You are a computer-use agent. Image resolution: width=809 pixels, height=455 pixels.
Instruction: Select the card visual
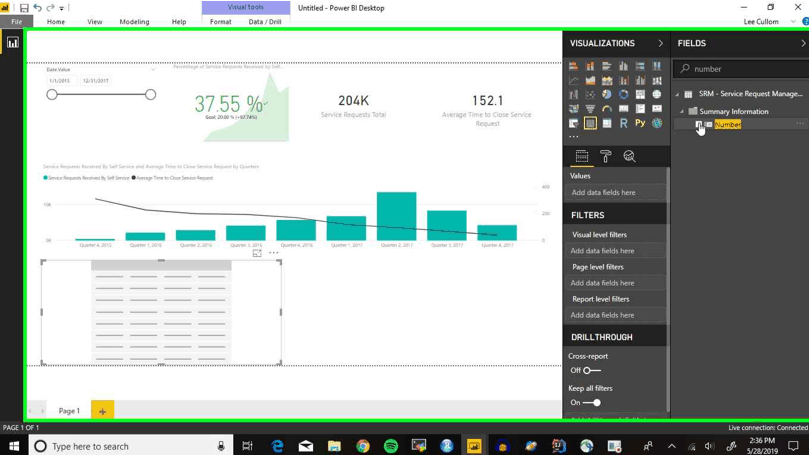pos(624,109)
